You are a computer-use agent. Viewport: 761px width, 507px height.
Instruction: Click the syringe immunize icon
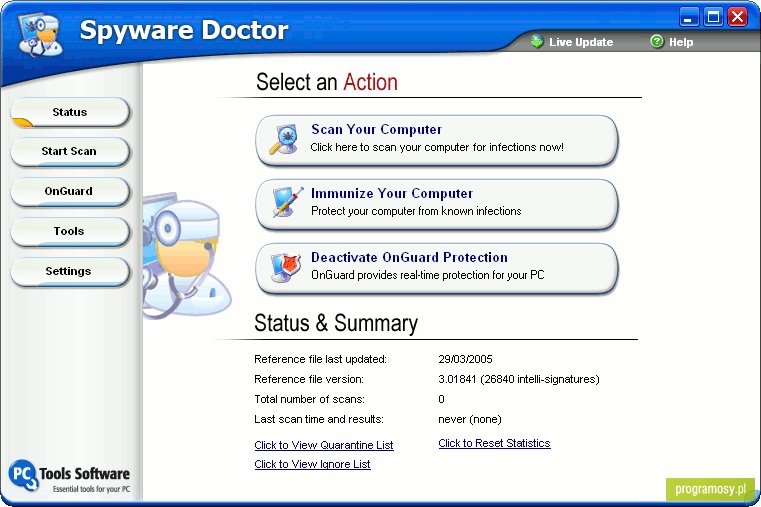(x=287, y=202)
